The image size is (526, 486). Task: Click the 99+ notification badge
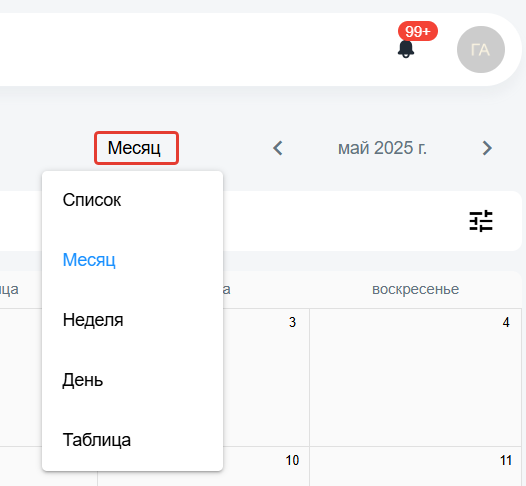click(418, 32)
